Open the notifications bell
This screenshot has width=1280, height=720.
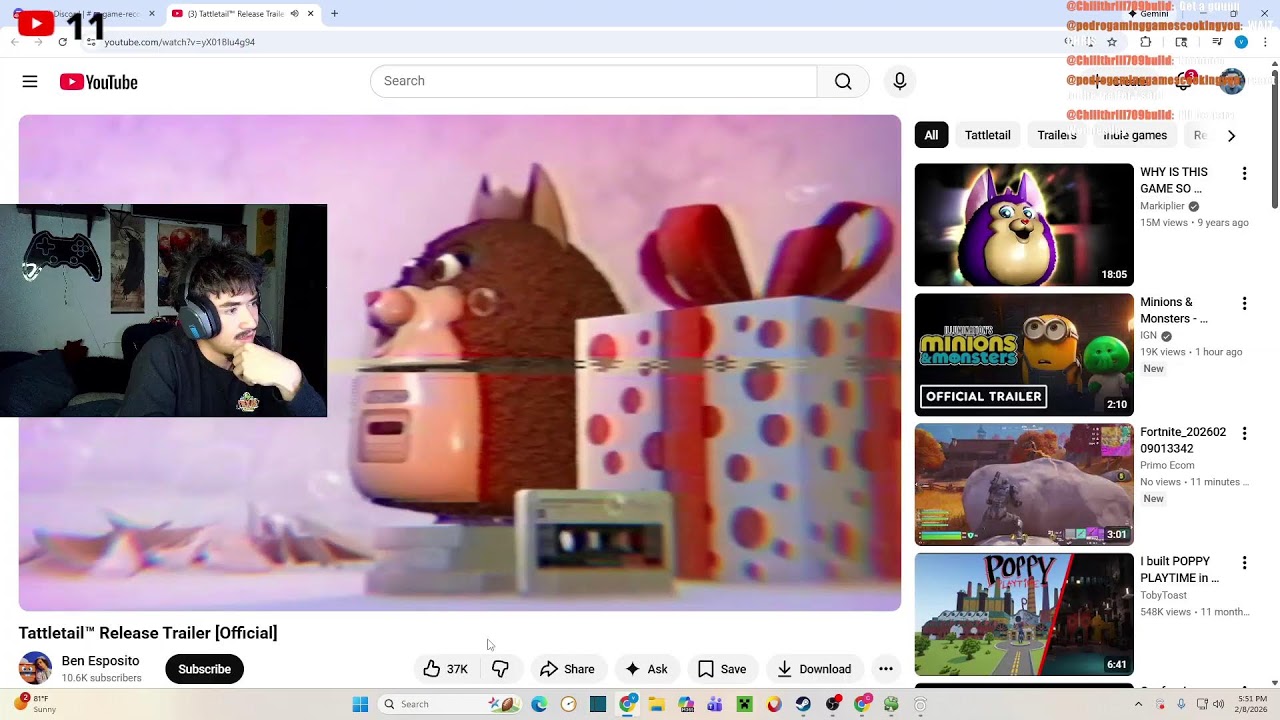tap(1183, 81)
